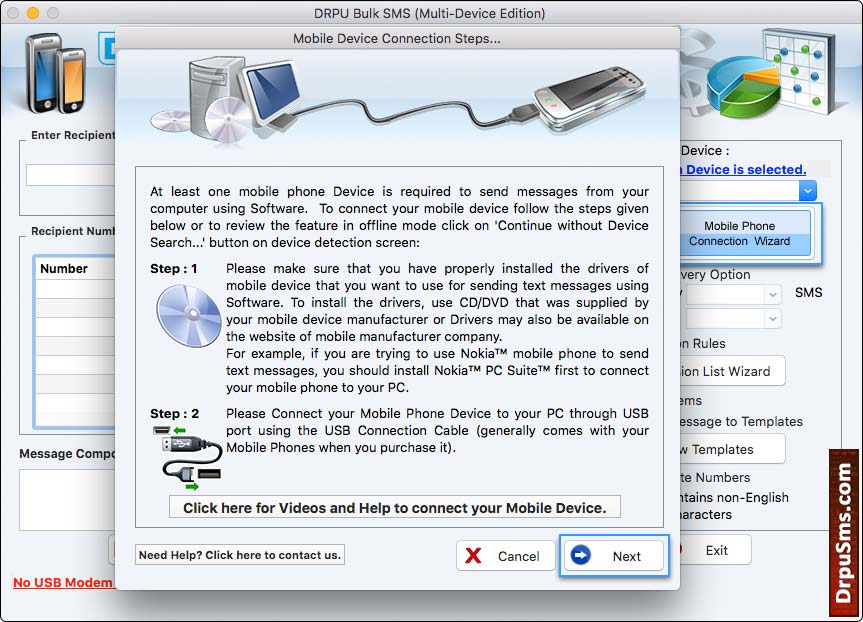Screen dimensions: 863x622
Task: Click the Next button in the dialog
Action: point(614,555)
